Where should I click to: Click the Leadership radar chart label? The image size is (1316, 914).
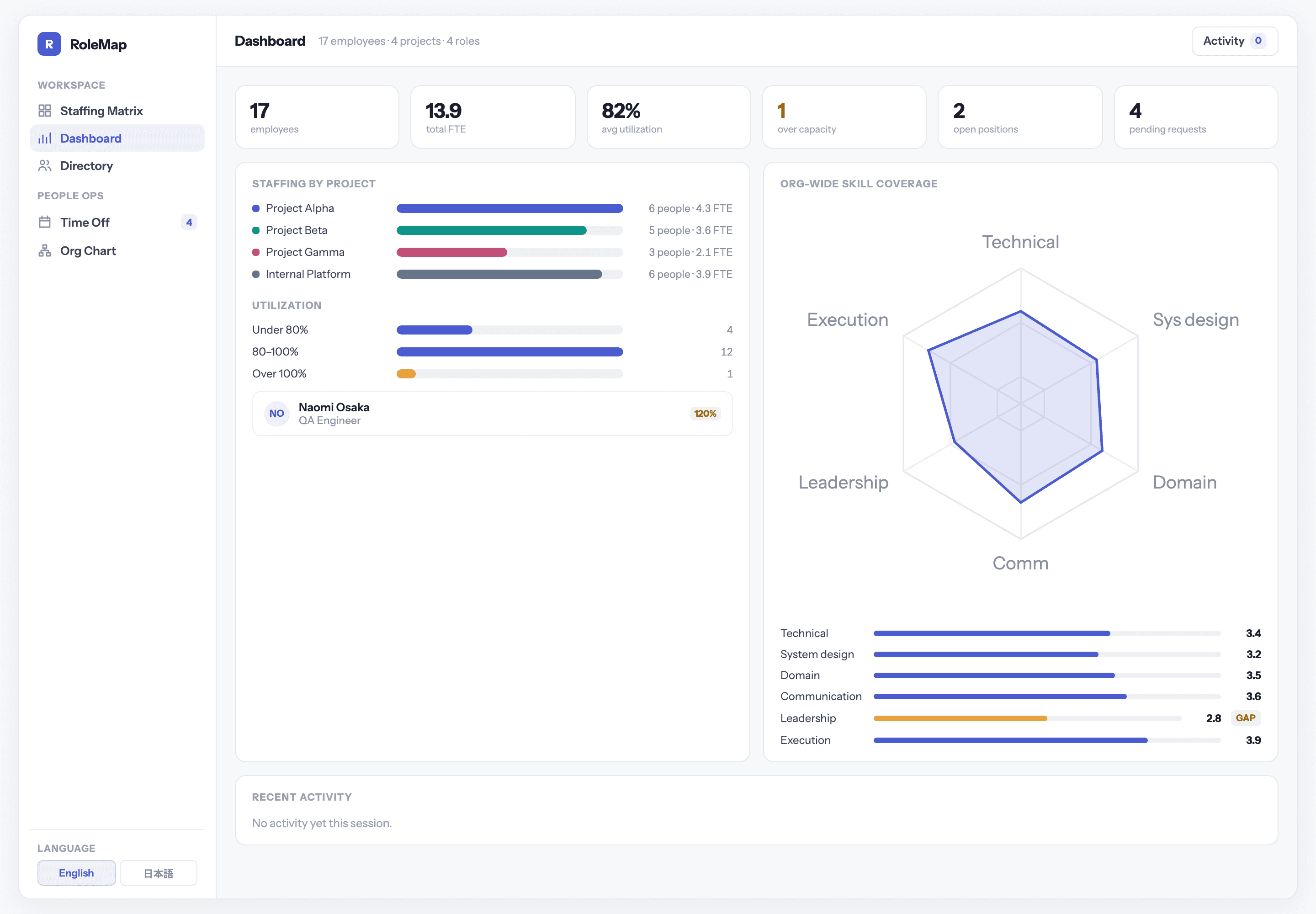pyautogui.click(x=844, y=483)
